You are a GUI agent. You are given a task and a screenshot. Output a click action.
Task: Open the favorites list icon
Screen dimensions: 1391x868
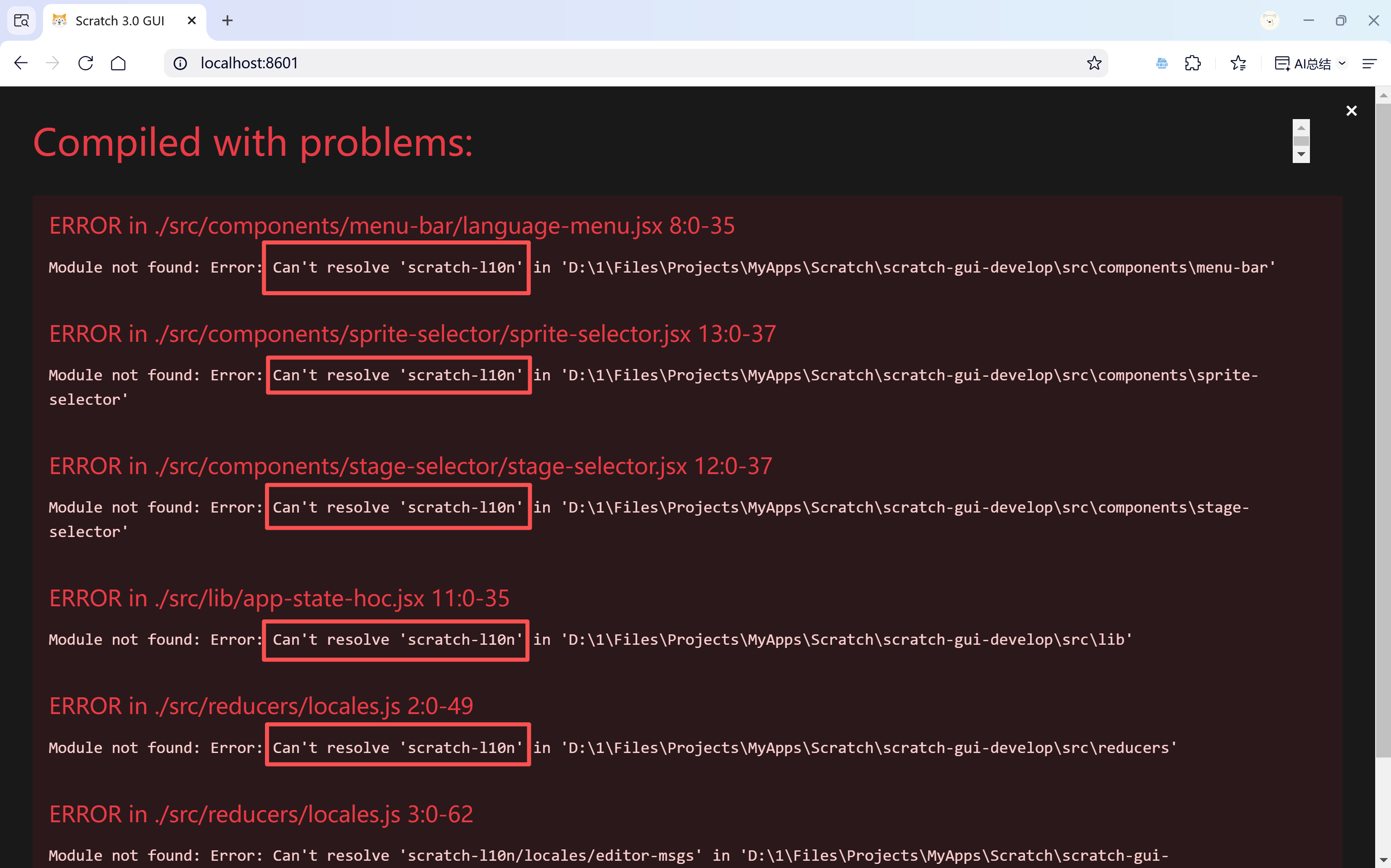point(1238,63)
